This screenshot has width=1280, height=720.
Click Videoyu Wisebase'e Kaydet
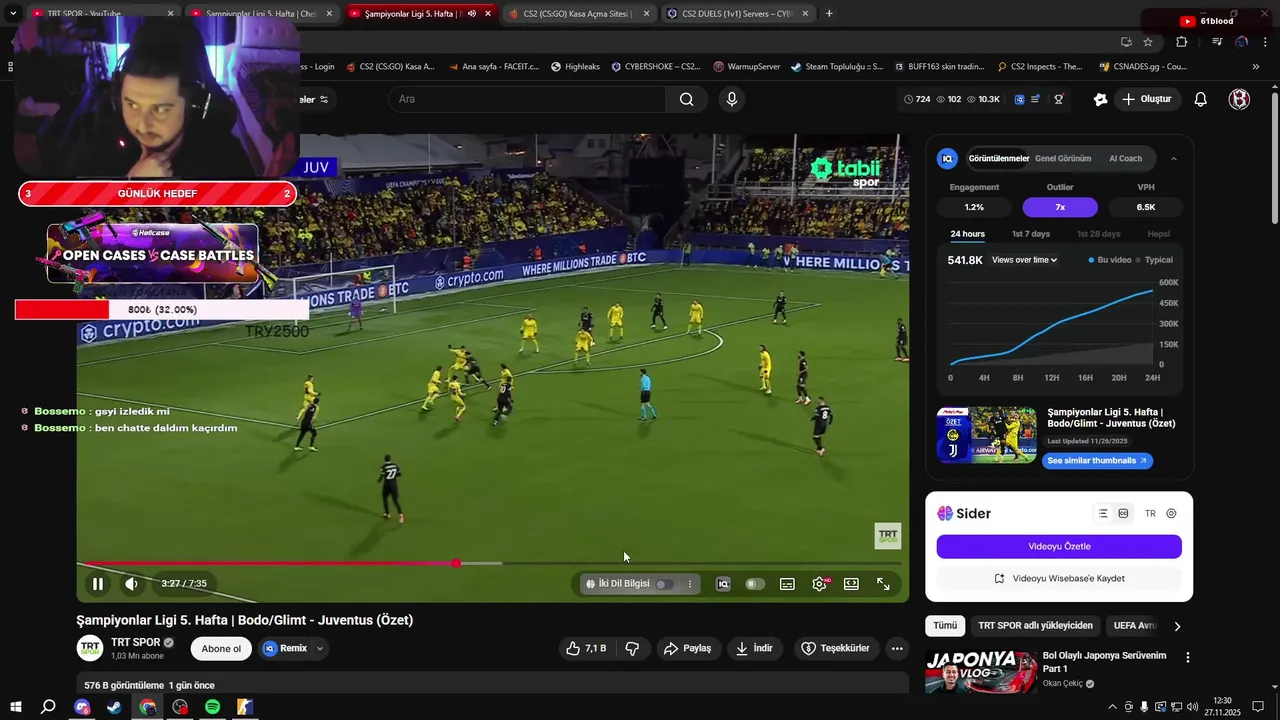(1059, 578)
